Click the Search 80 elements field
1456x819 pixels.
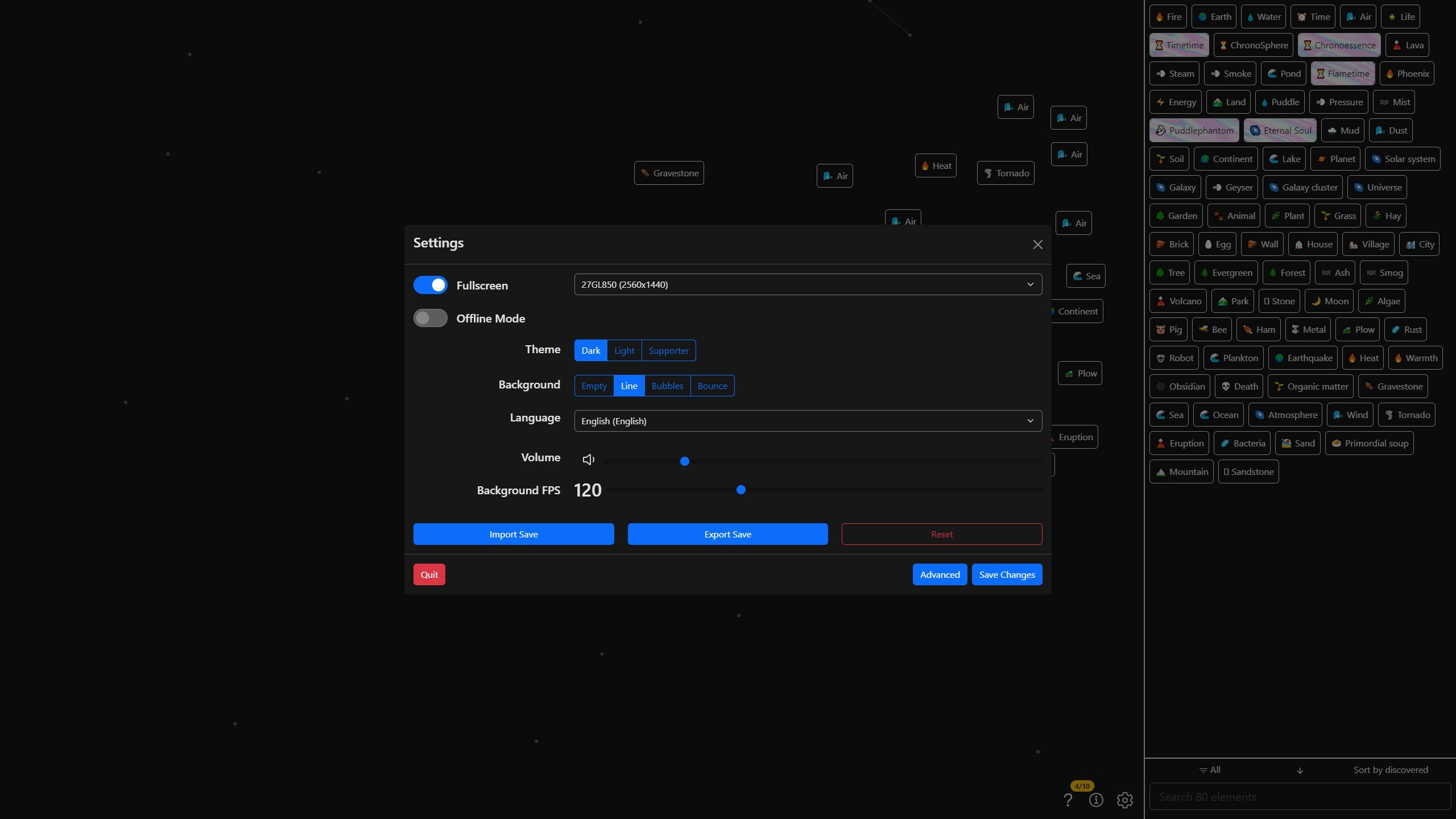[x=1298, y=796]
